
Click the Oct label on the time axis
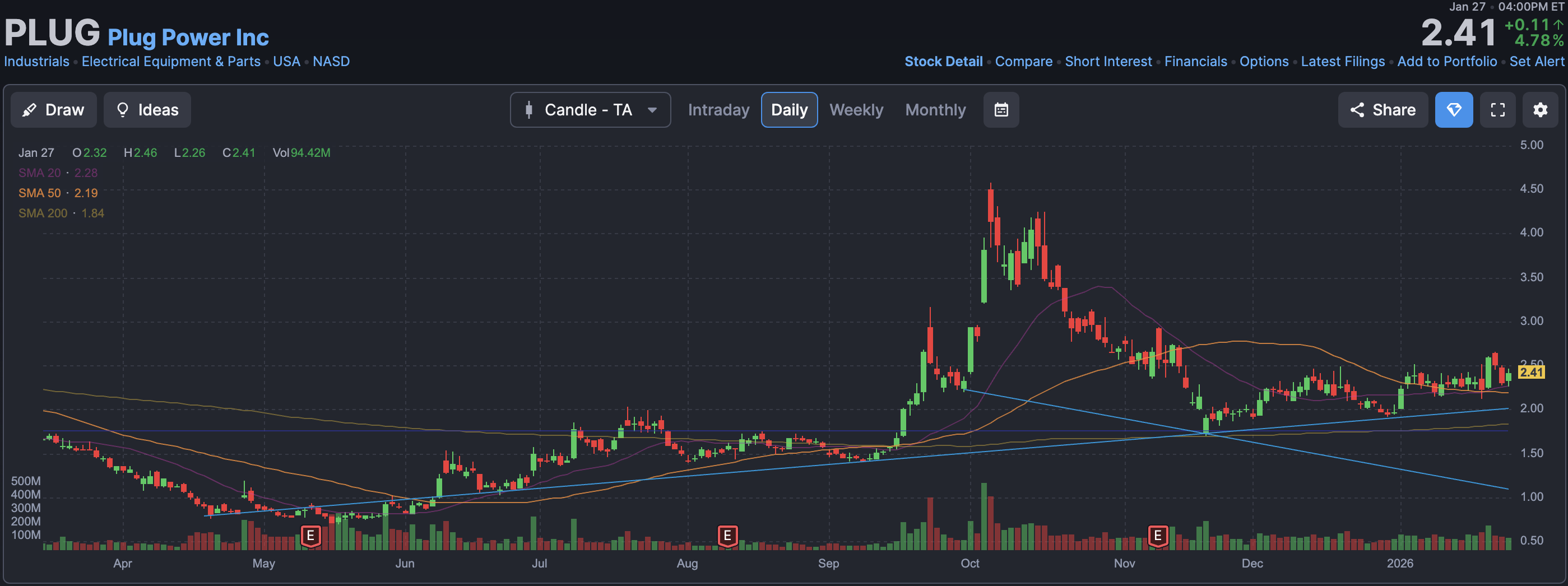[969, 564]
